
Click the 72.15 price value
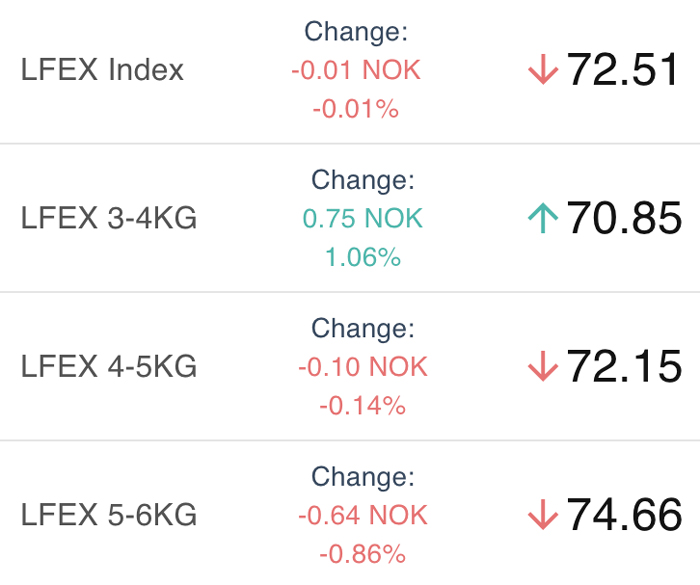[x=624, y=366]
